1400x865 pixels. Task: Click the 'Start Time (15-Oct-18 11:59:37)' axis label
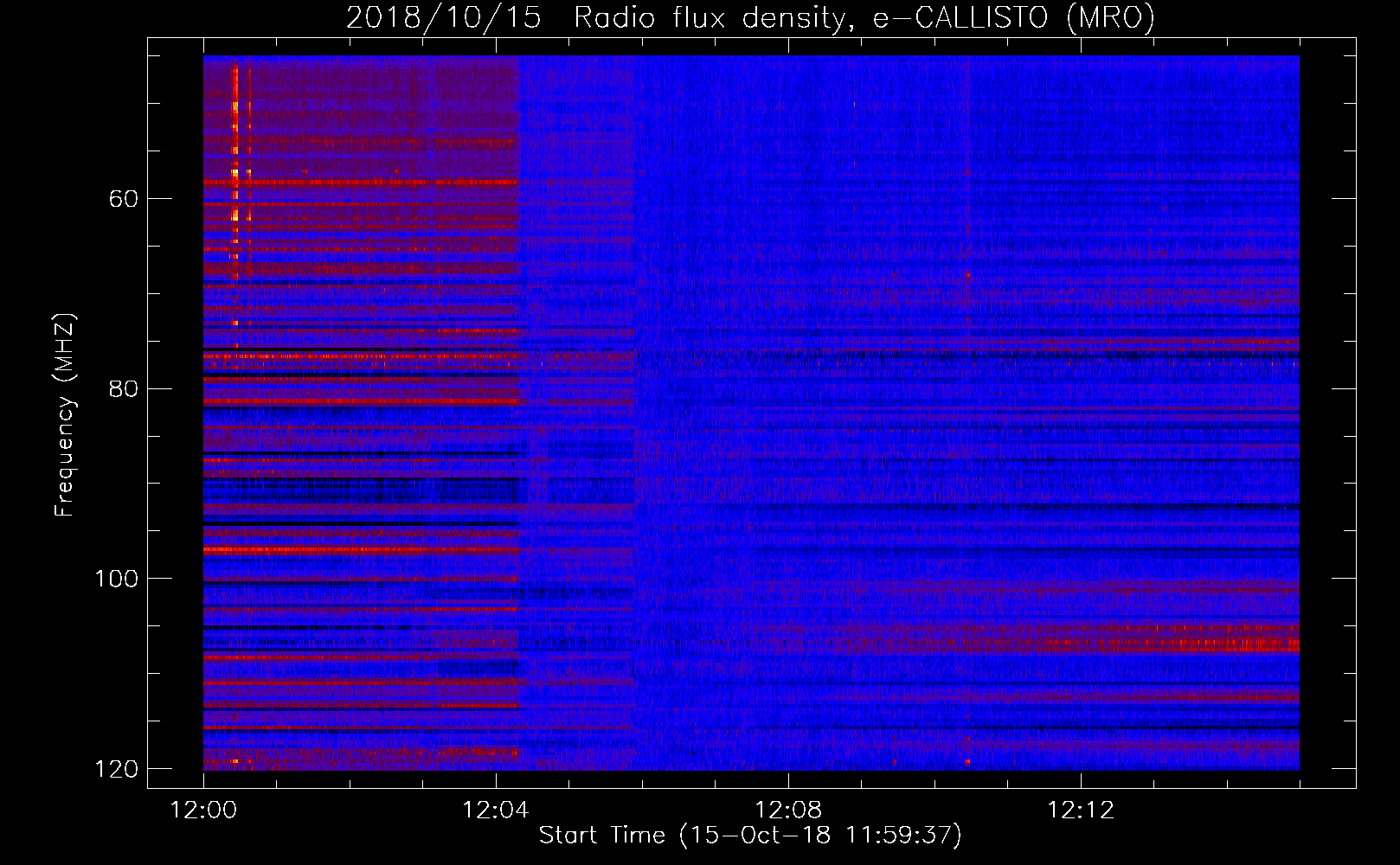point(750,836)
